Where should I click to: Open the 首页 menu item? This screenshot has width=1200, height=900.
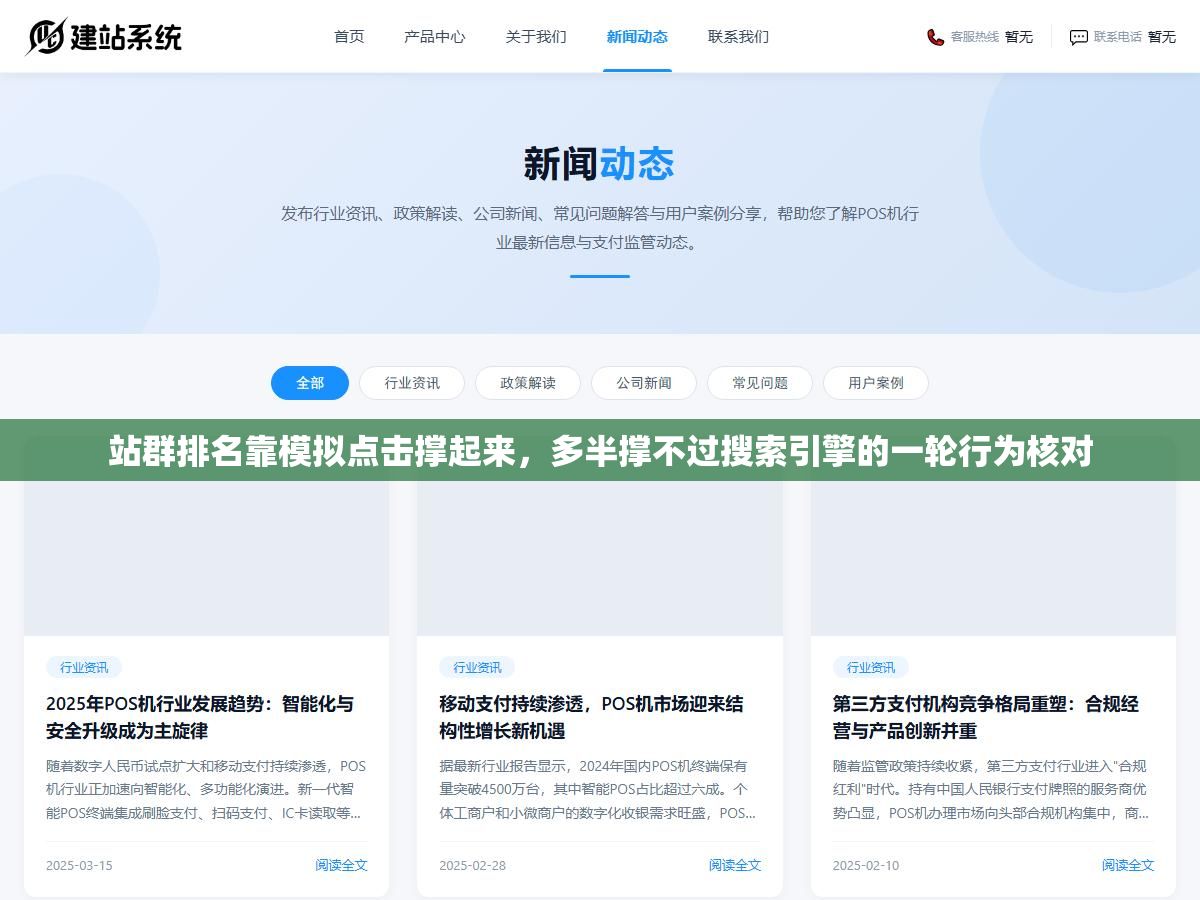coord(349,37)
